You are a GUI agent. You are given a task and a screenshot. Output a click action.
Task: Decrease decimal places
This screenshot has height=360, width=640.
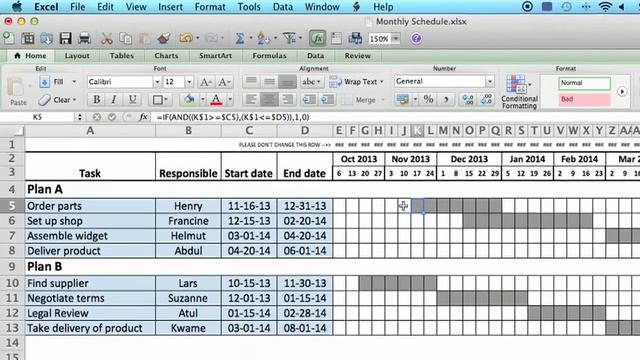[487, 99]
